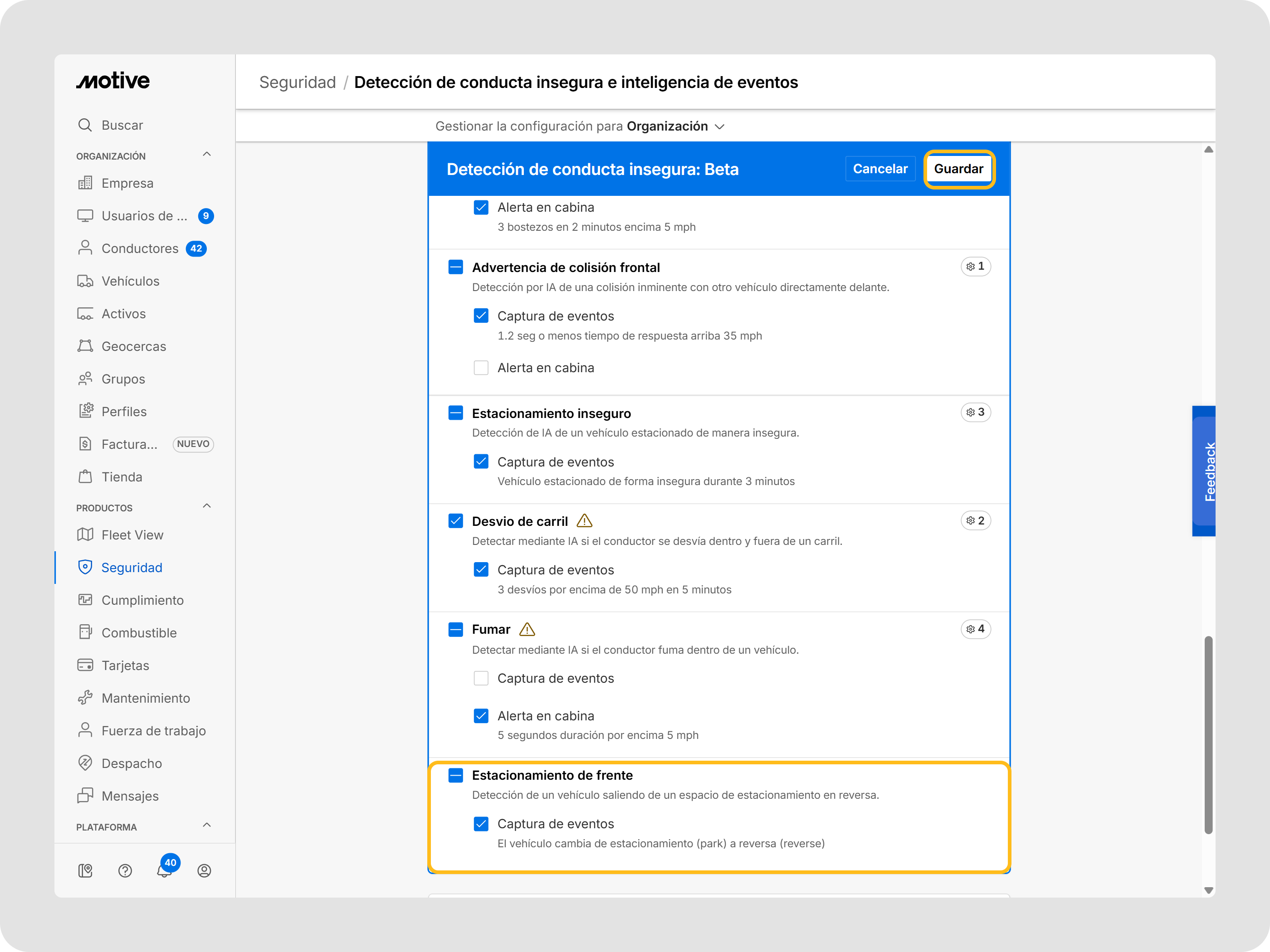Enable Alerta en cabina for colisión frontal
Screen dimensions: 1270x952
click(480, 368)
